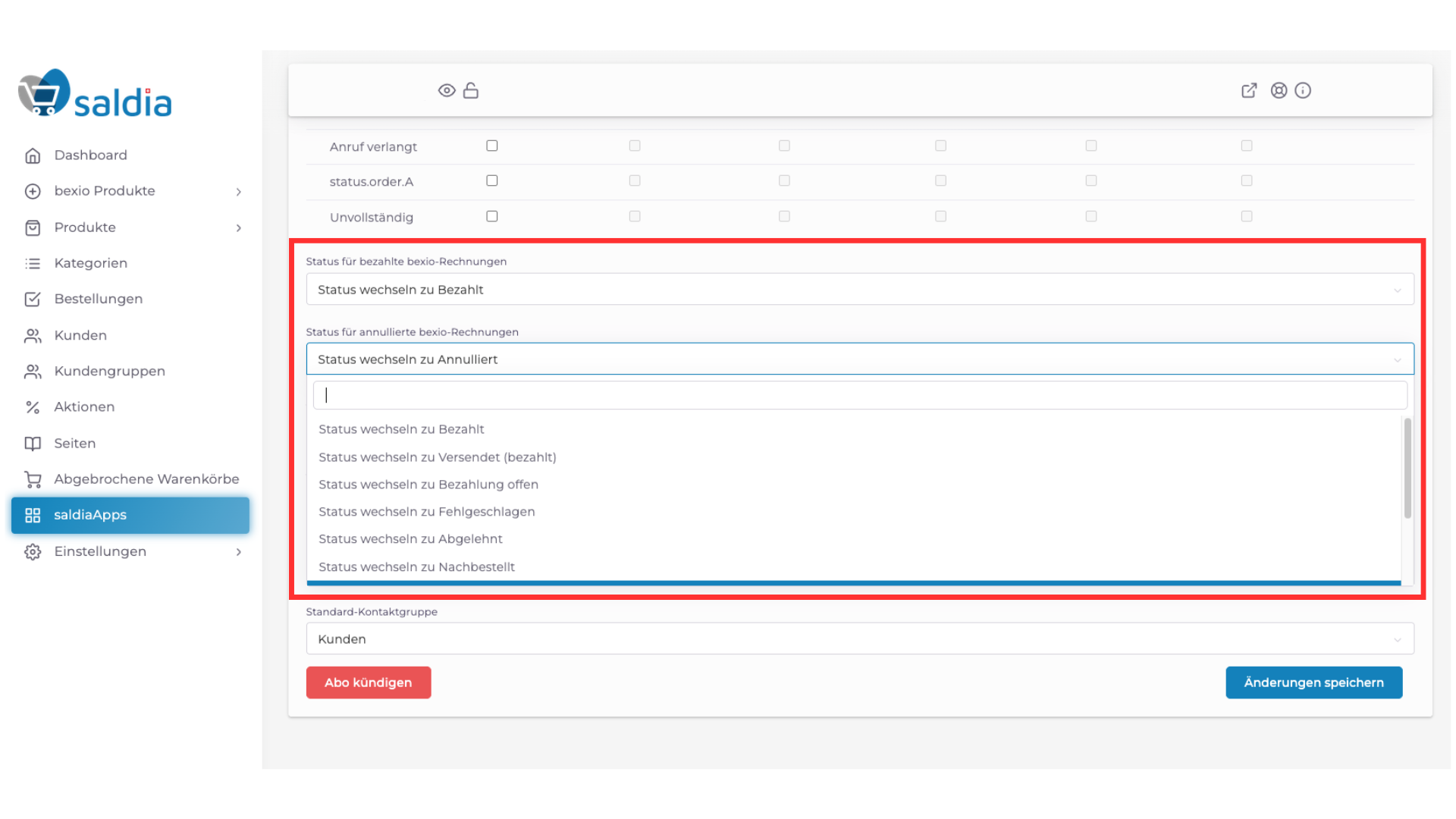Choose Status wechseln zu Fehlgeschlagen

click(x=854, y=512)
